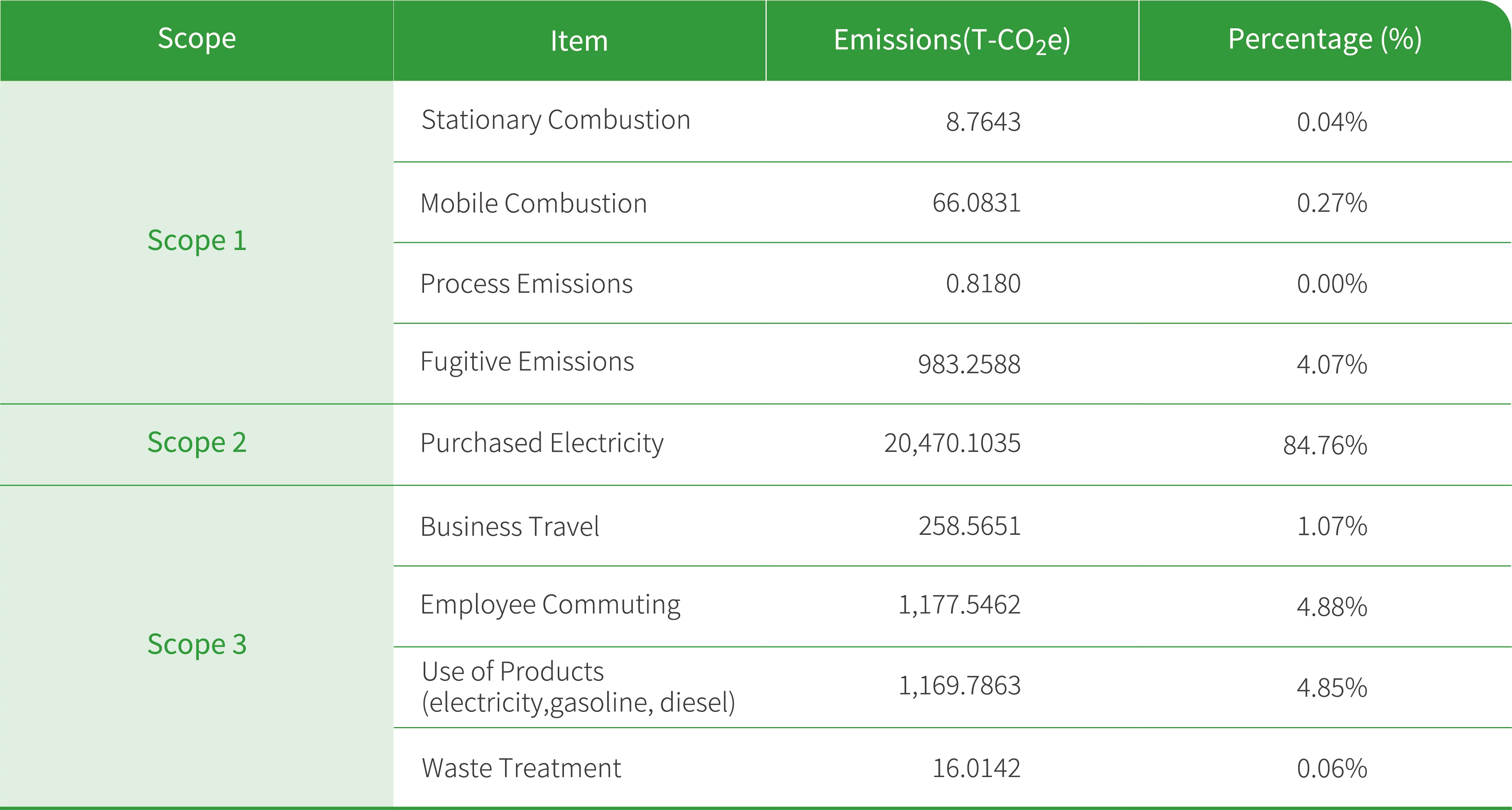The height and width of the screenshot is (810, 1512).
Task: Click the Emissions (T-CO2e) column header
Action: pyautogui.click(x=952, y=40)
